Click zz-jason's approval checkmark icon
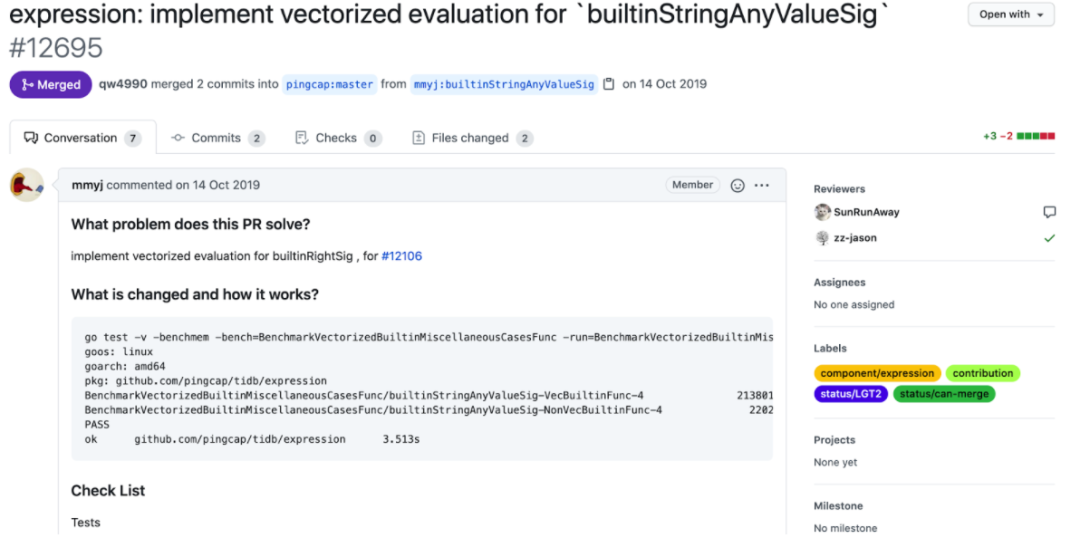Image resolution: width=1080 pixels, height=538 pixels. click(x=1049, y=238)
